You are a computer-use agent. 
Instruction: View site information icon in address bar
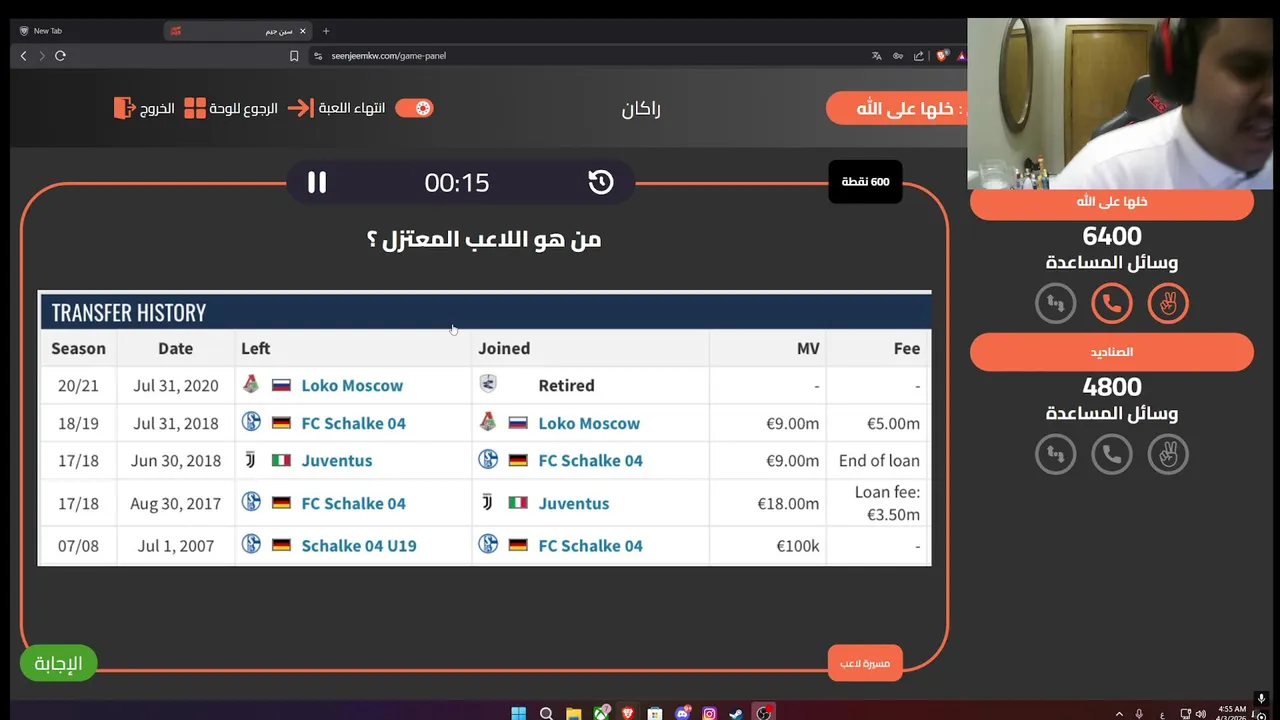319,56
